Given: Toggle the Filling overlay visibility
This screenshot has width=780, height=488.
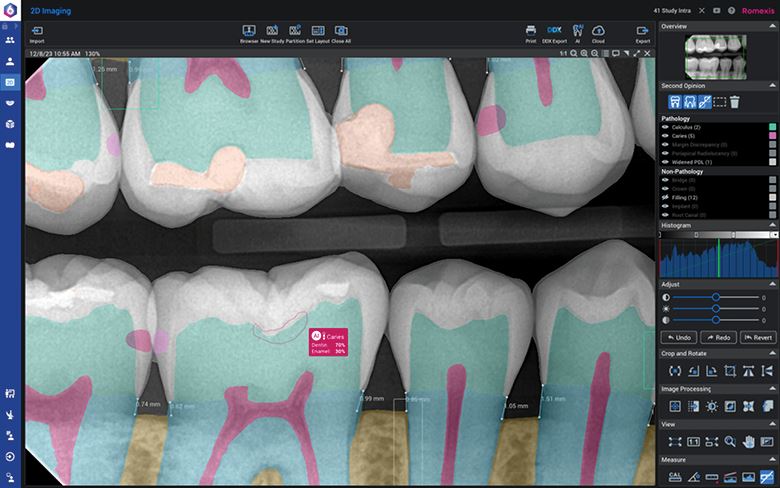Looking at the screenshot, I should point(666,197).
